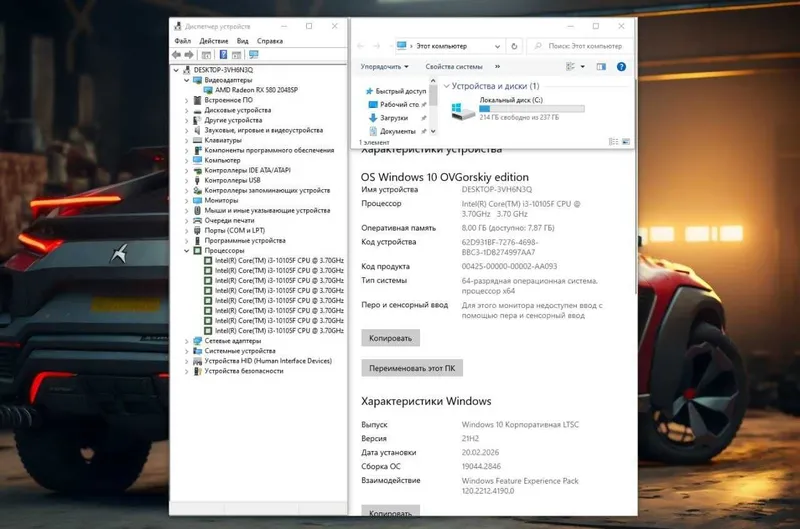The height and width of the screenshot is (529, 800).
Task: Toggle the preview pane icon in Explorer
Action: point(601,67)
